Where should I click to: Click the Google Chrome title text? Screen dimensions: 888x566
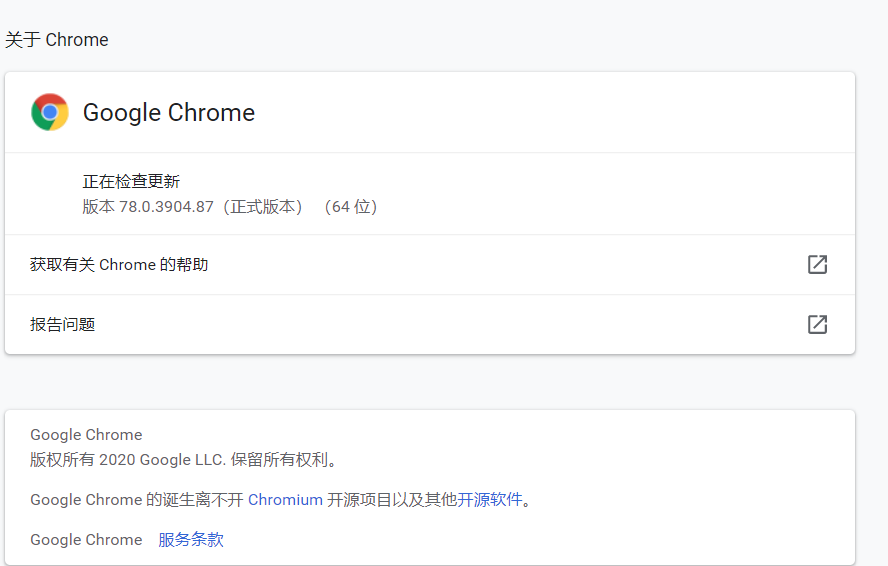point(169,113)
